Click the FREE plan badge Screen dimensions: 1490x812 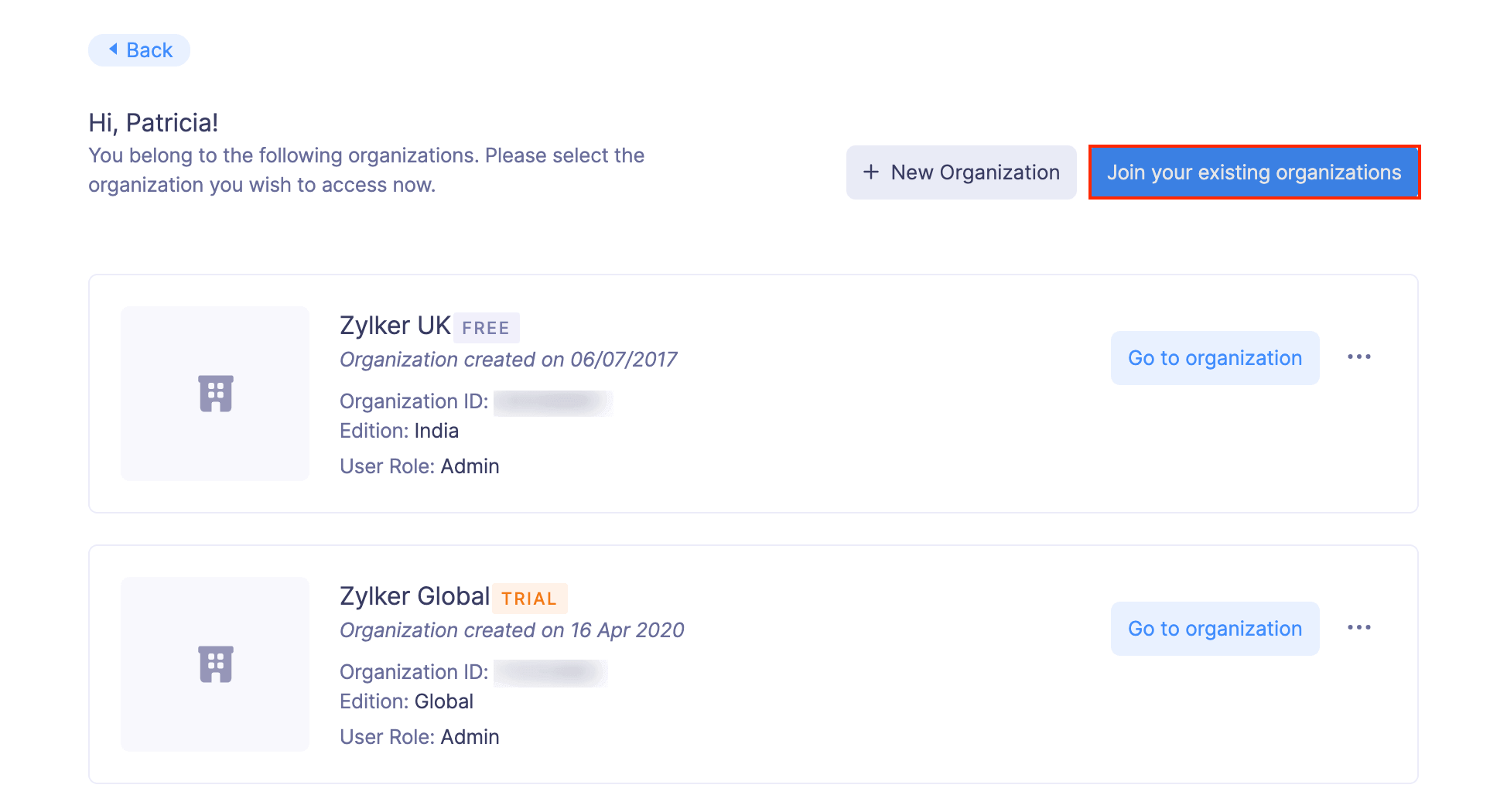point(486,328)
